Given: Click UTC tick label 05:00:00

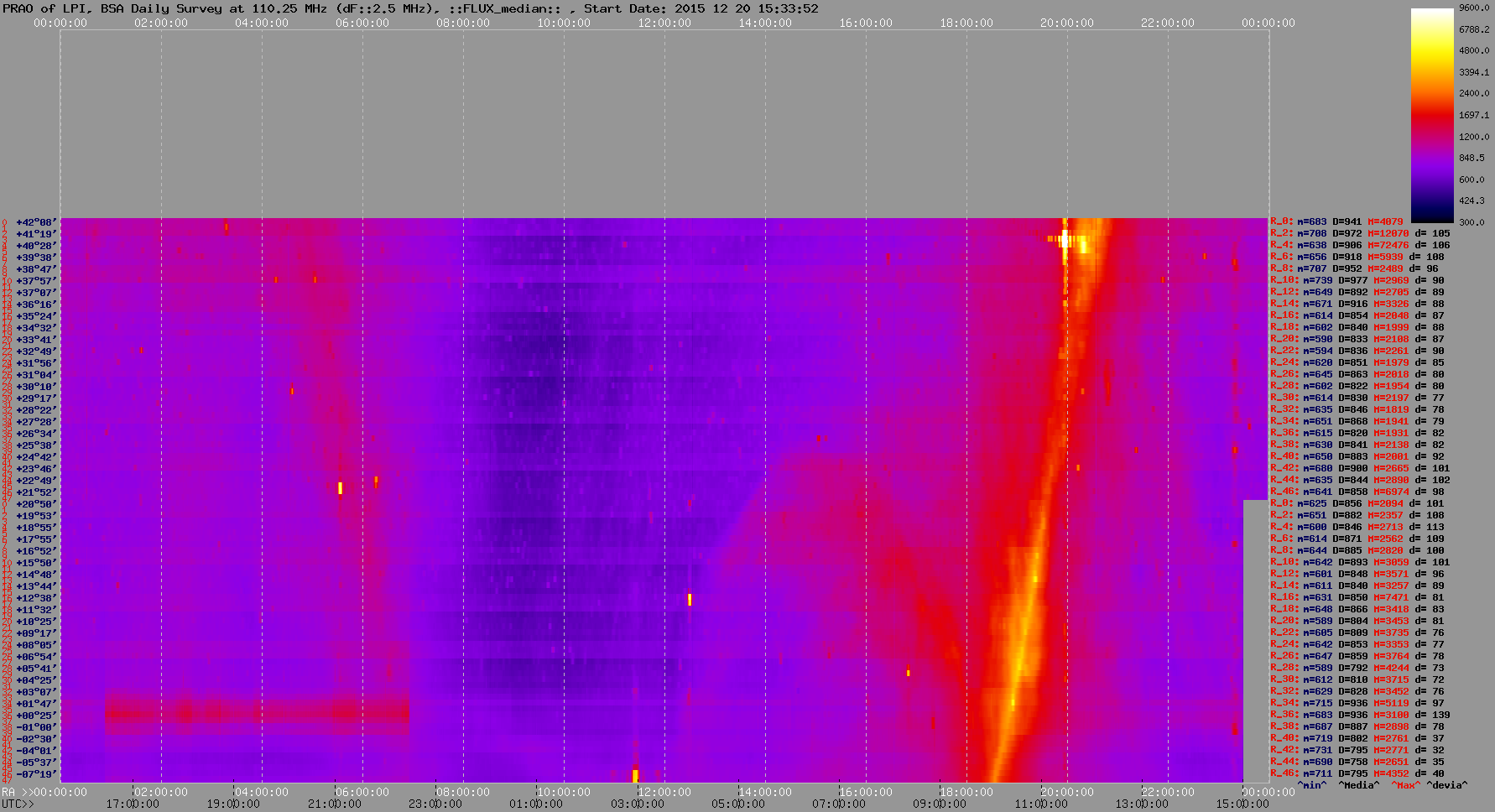Looking at the screenshot, I should 737,804.
